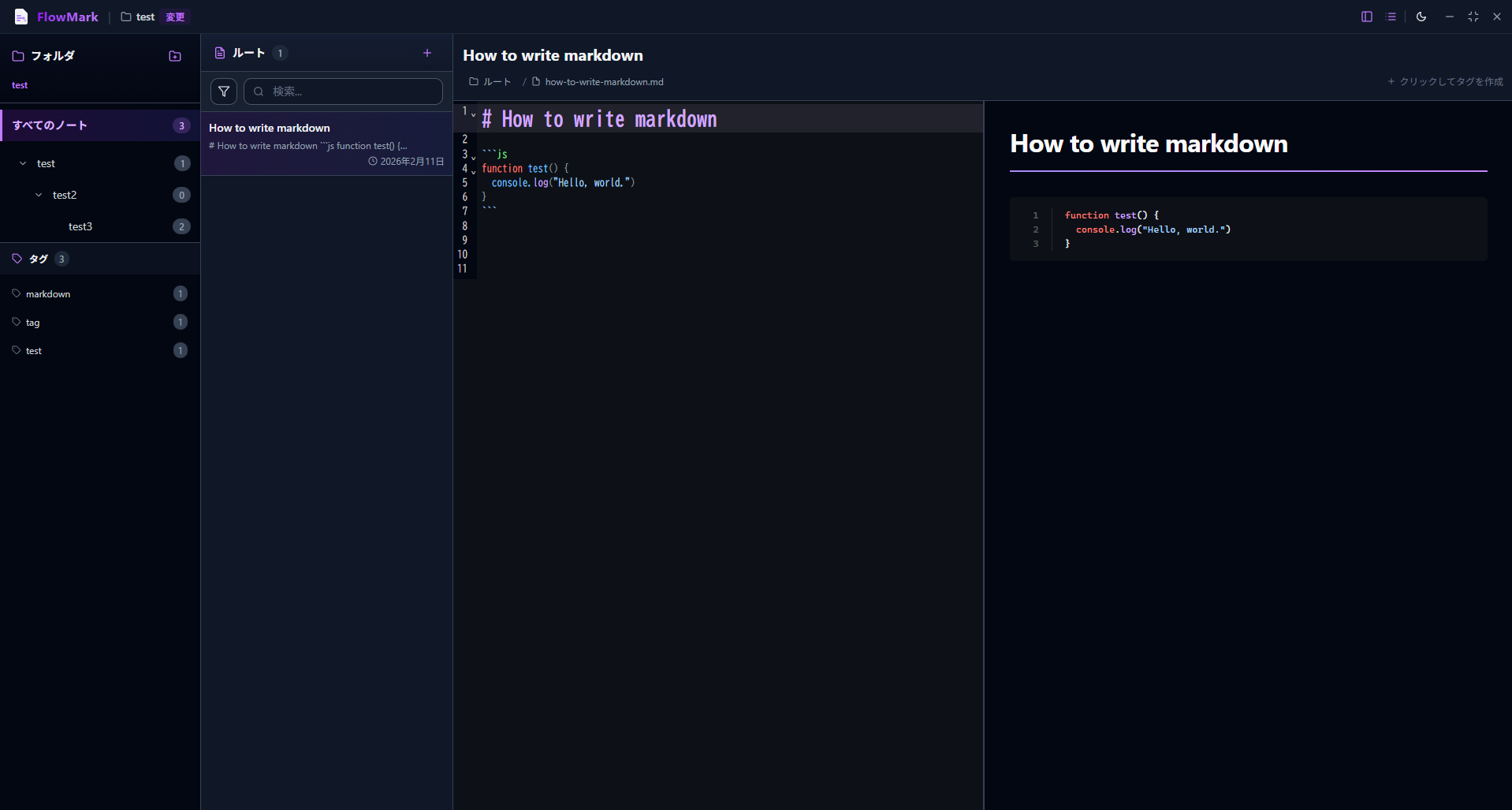
Task: Collapse the 'test2' subfolder
Action: [38, 195]
